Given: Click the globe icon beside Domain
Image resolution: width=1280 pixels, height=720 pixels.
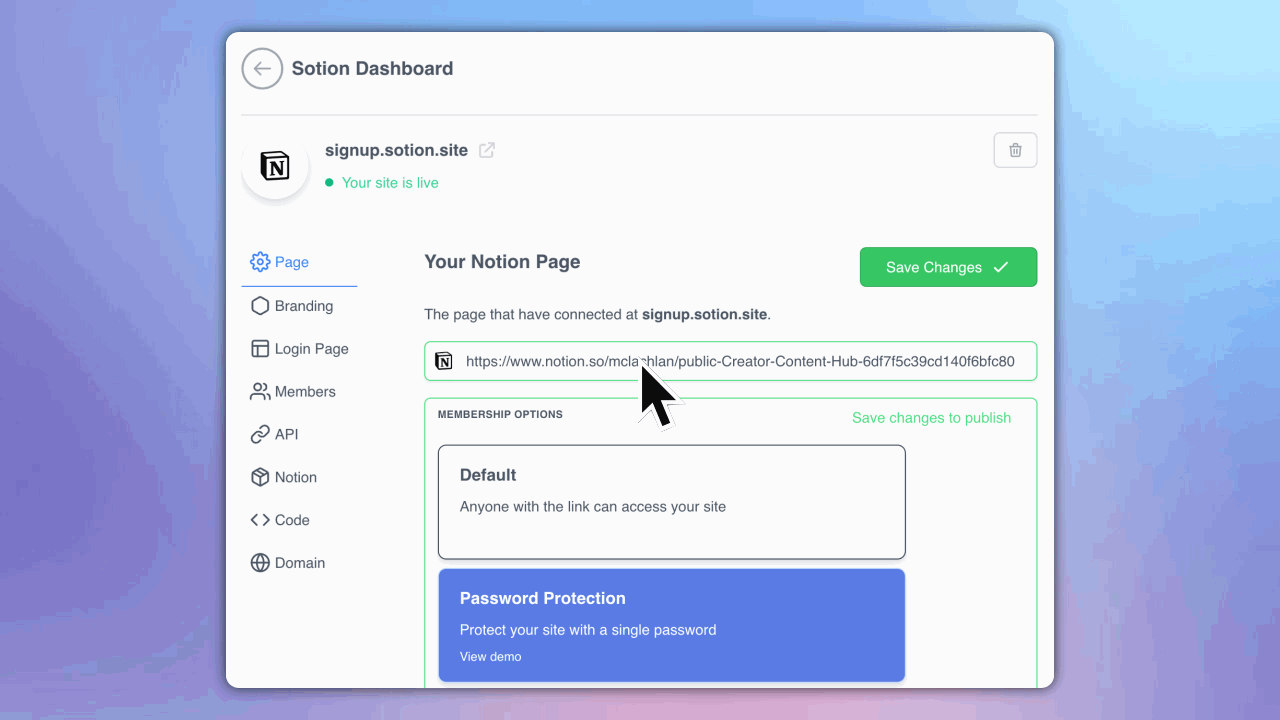Looking at the screenshot, I should point(260,563).
